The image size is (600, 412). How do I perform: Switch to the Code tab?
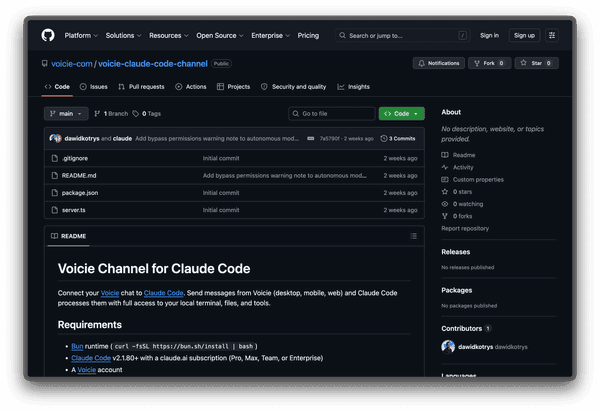pos(57,87)
